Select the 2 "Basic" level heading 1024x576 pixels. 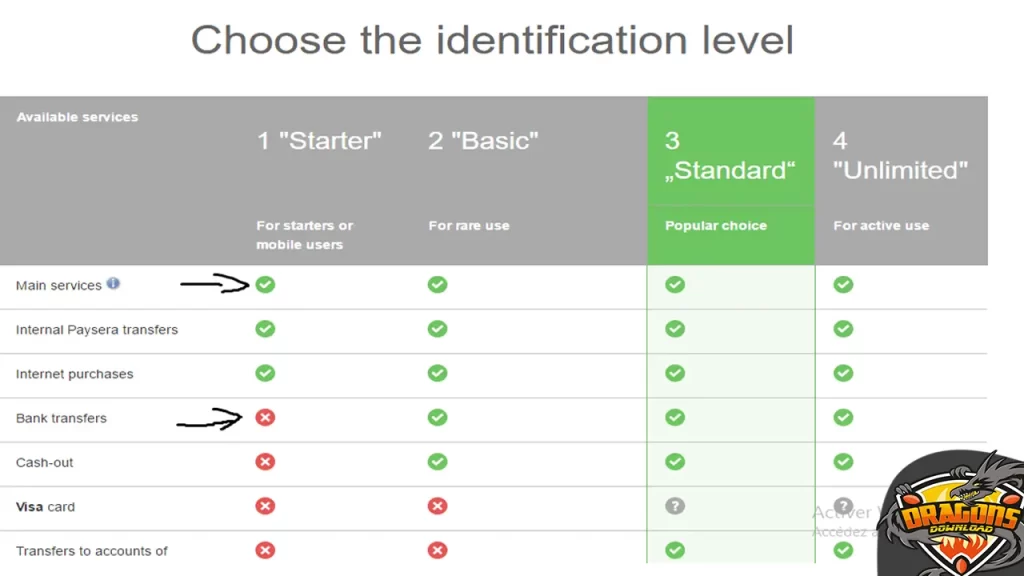click(483, 141)
